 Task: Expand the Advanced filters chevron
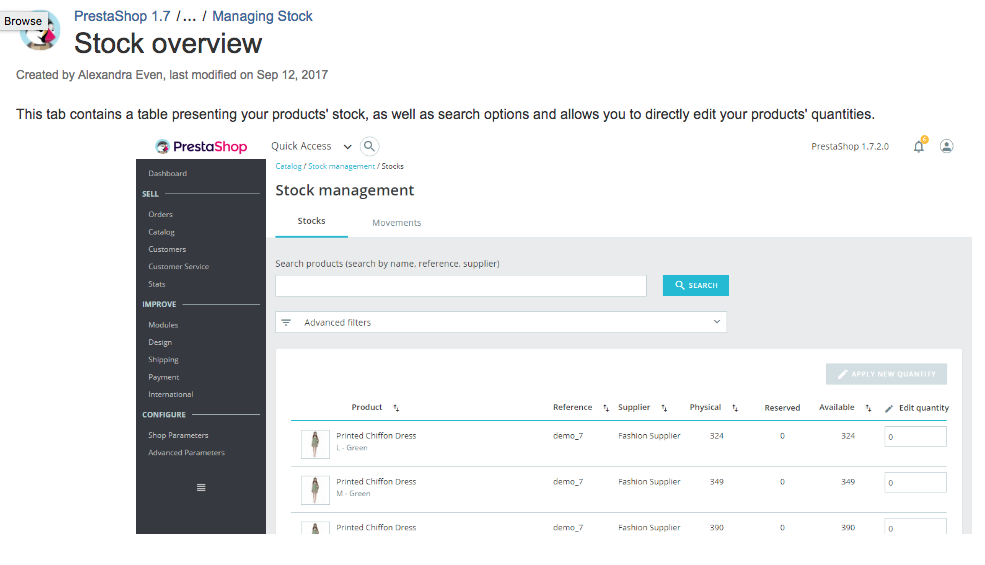tap(717, 322)
